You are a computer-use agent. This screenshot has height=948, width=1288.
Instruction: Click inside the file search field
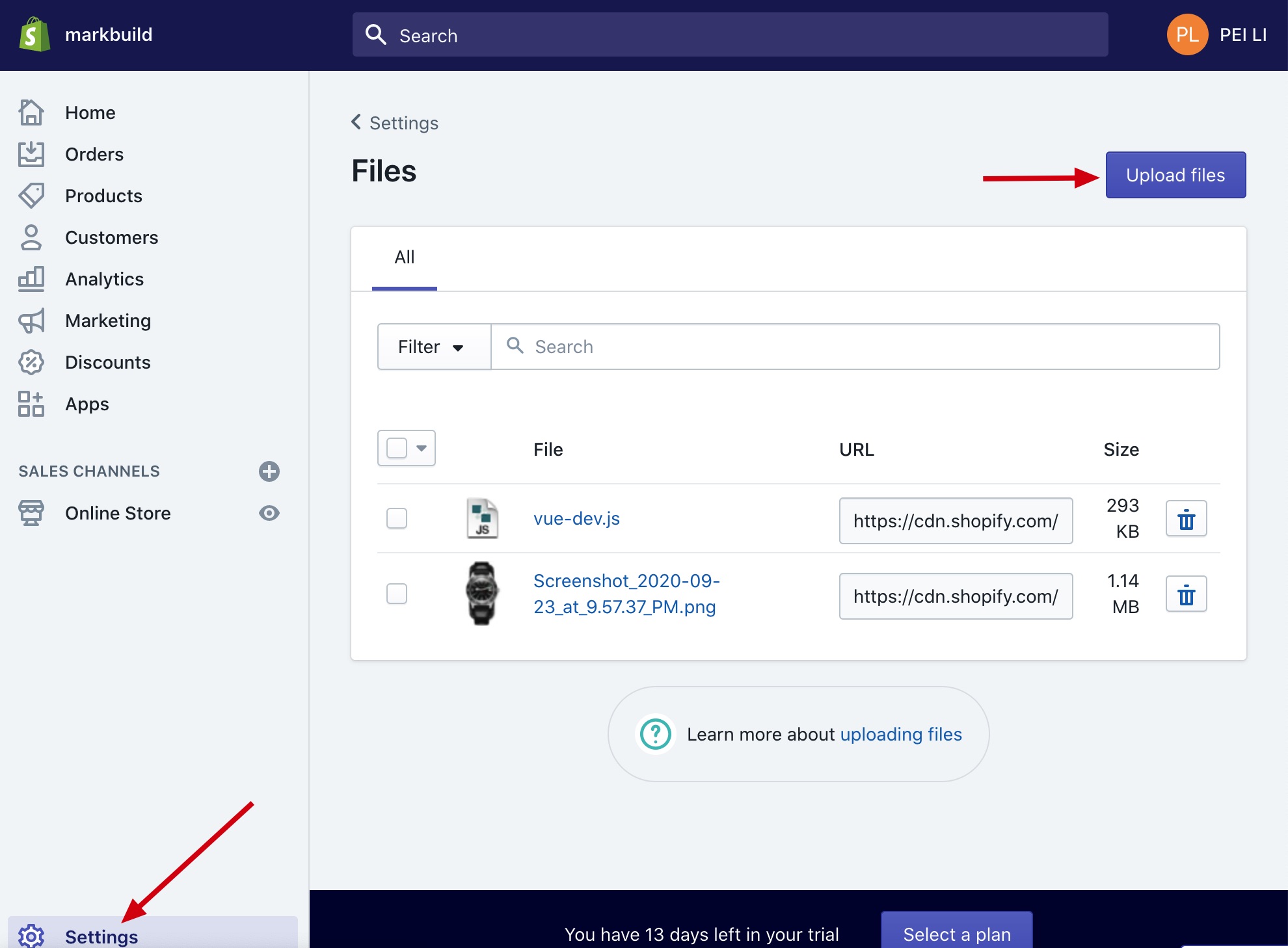[716, 347]
